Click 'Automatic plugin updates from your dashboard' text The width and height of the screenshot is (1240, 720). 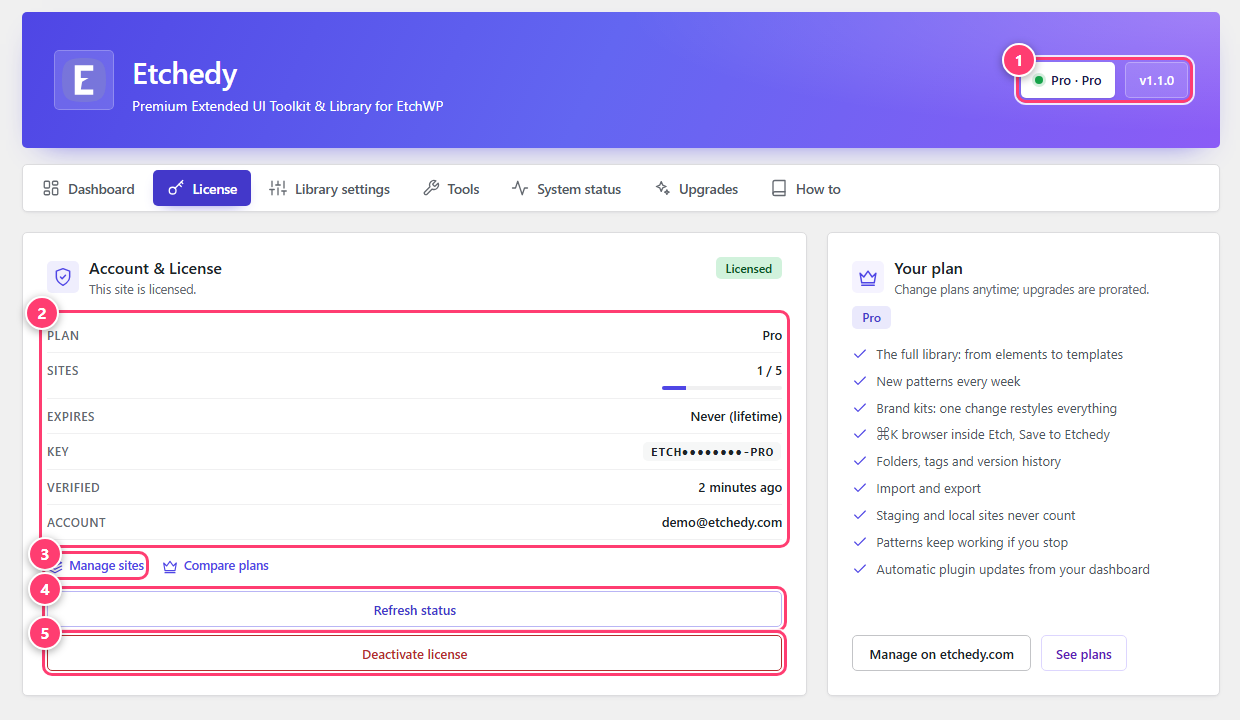click(x=1013, y=569)
